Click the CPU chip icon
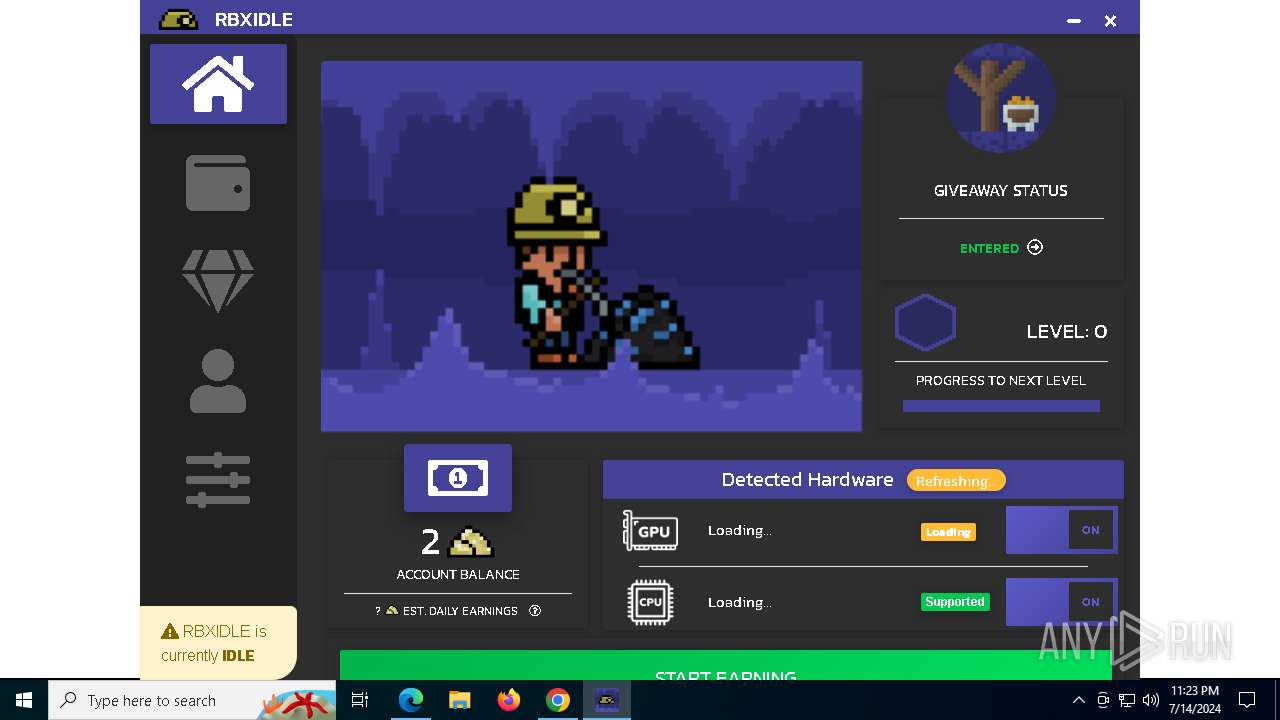1280x720 pixels. pyautogui.click(x=650, y=602)
